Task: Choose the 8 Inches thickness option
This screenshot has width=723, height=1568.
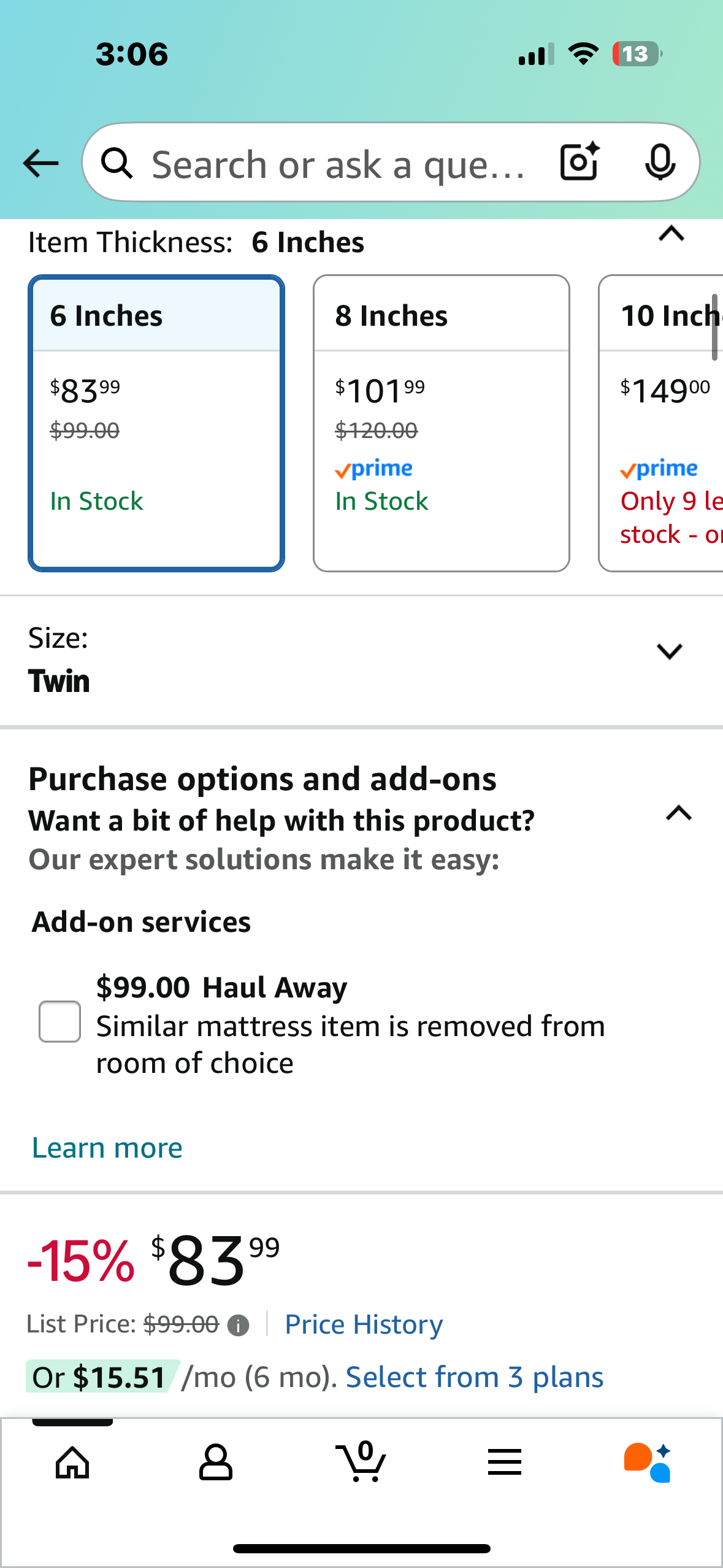Action: pos(442,423)
